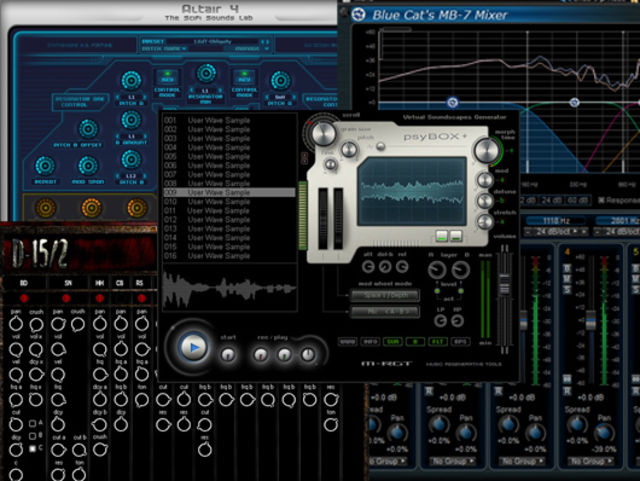This screenshot has height=481, width=640.
Task: Click the Pan knob showing -39.0% in MB-7
Action: 604,432
